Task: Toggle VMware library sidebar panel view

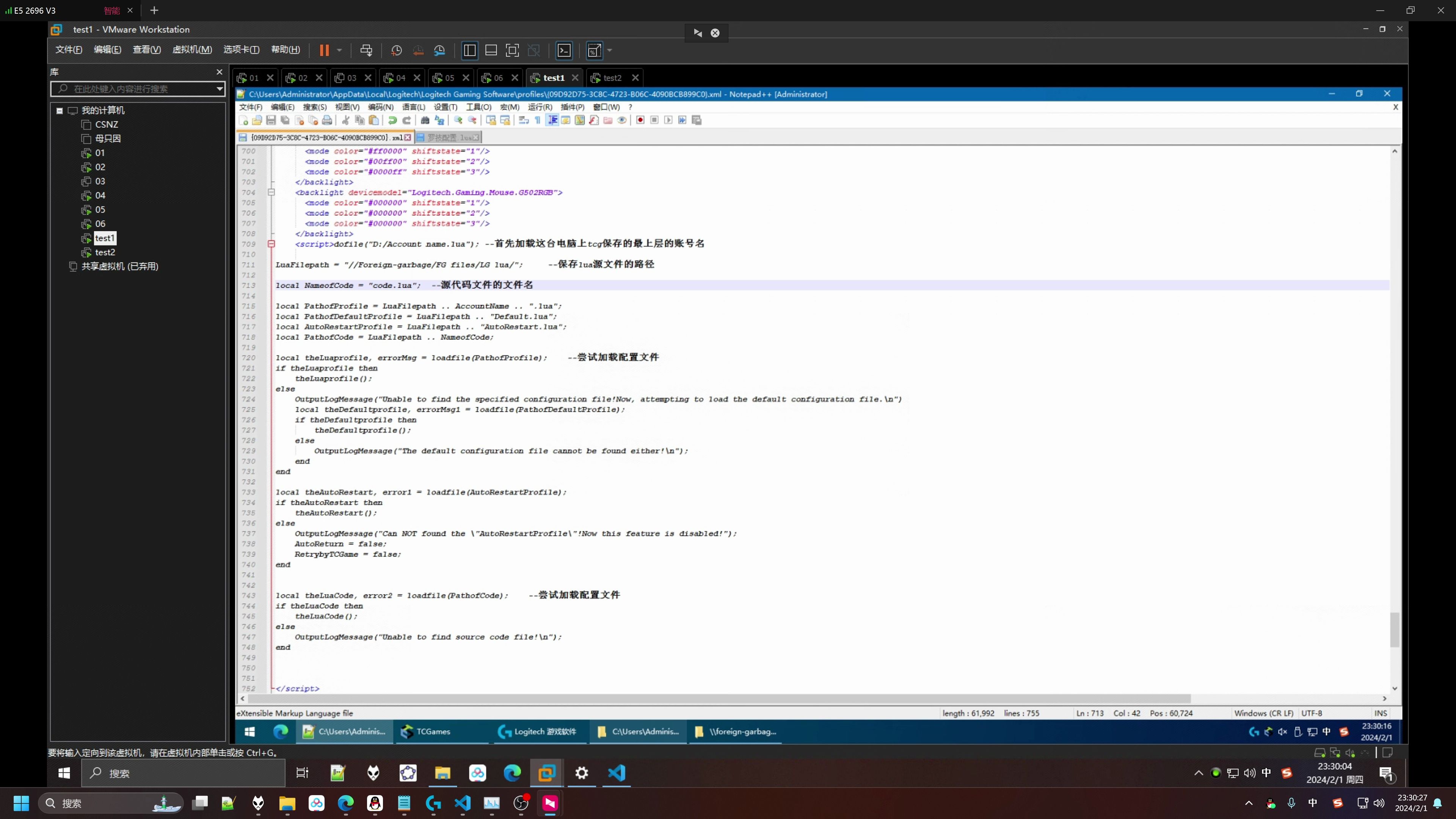Action: click(469, 50)
